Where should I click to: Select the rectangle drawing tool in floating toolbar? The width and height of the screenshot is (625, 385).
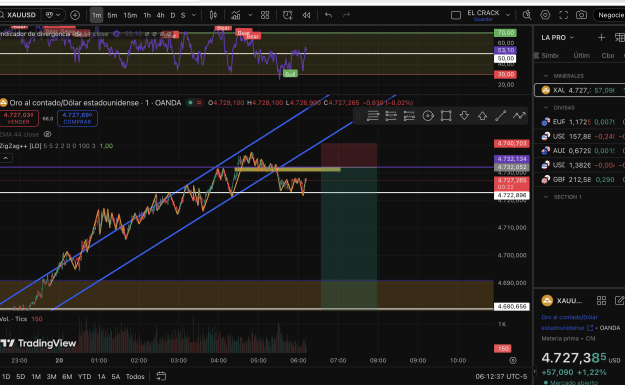tap(446, 116)
